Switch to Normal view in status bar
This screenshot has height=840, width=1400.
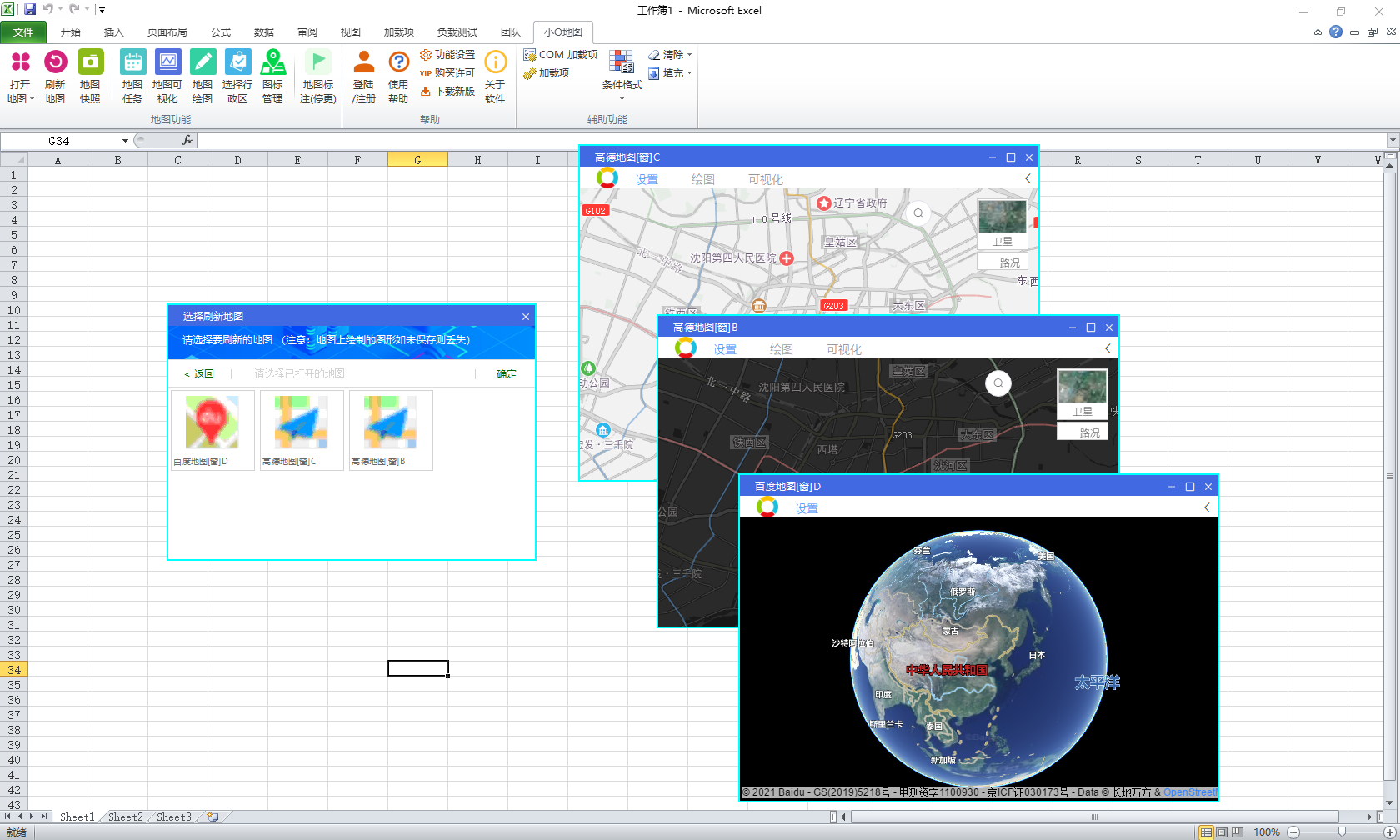pyautogui.click(x=1206, y=832)
